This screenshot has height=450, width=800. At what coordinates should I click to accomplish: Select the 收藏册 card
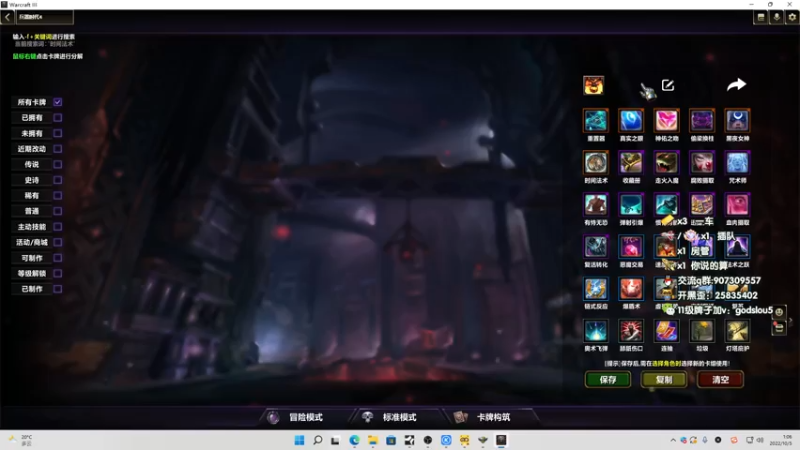point(631,163)
